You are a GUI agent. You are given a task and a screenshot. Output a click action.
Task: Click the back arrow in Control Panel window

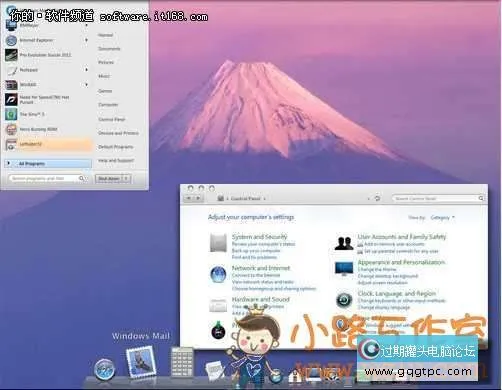point(189,198)
